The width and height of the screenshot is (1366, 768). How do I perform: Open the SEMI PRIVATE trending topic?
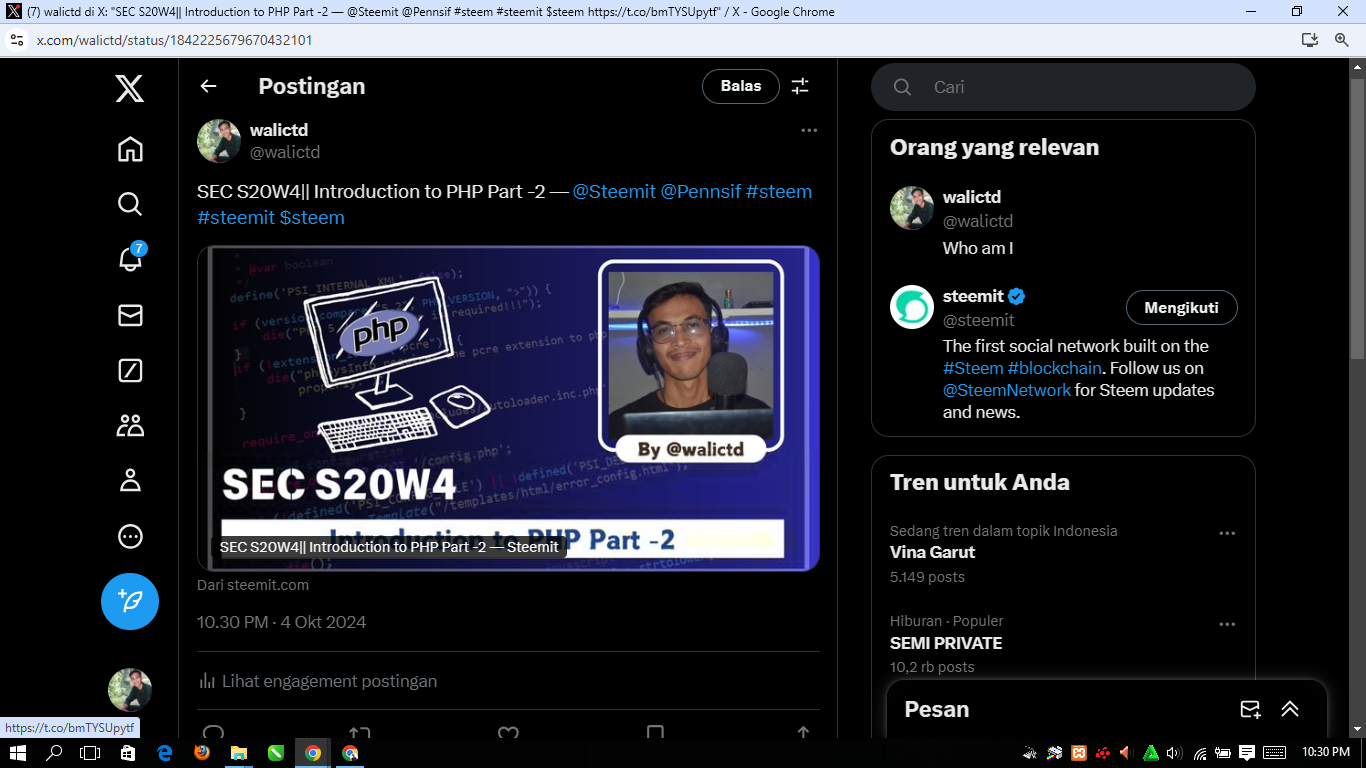tap(946, 643)
